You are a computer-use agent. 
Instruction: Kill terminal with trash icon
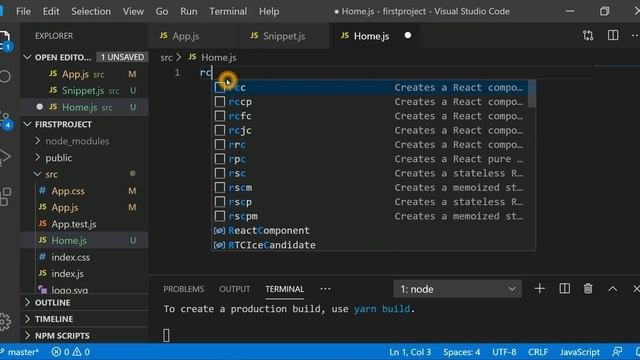pos(588,289)
